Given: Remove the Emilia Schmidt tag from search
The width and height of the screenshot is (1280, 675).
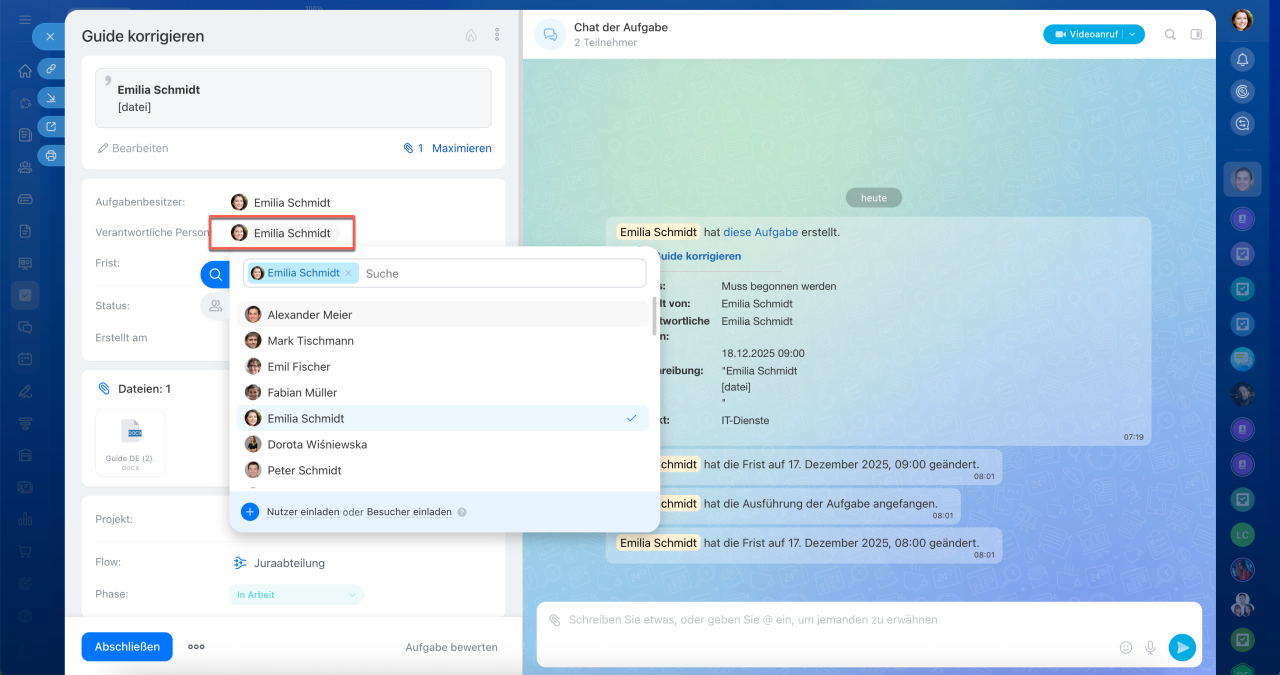Looking at the screenshot, I should point(348,273).
